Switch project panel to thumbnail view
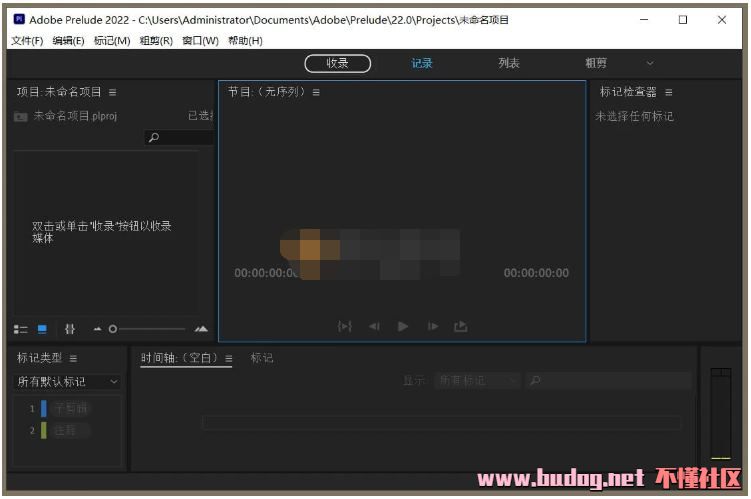The image size is (751, 499). coord(42,329)
